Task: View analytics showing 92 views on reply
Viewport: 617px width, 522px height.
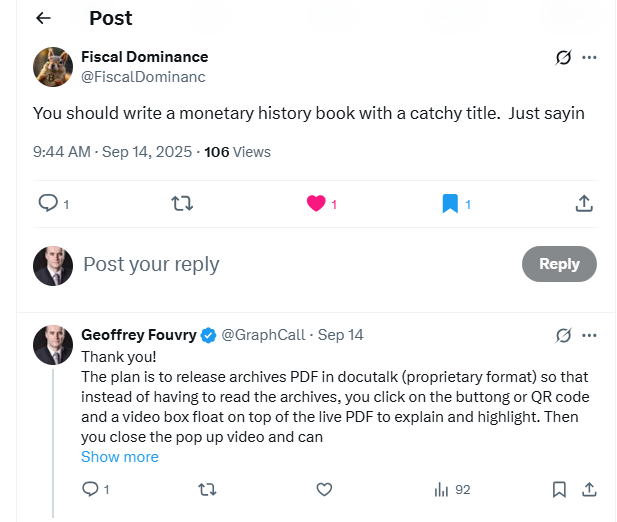Action: pyautogui.click(x=452, y=489)
